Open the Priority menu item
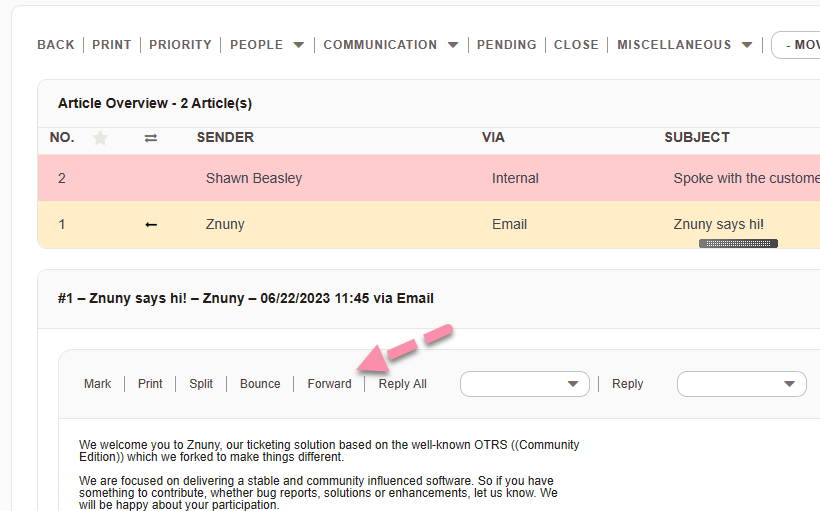This screenshot has width=820, height=511. click(180, 45)
